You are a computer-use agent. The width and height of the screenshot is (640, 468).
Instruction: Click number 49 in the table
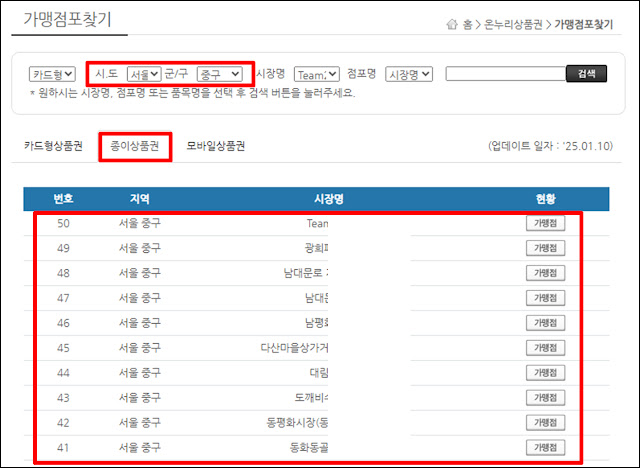tap(63, 248)
